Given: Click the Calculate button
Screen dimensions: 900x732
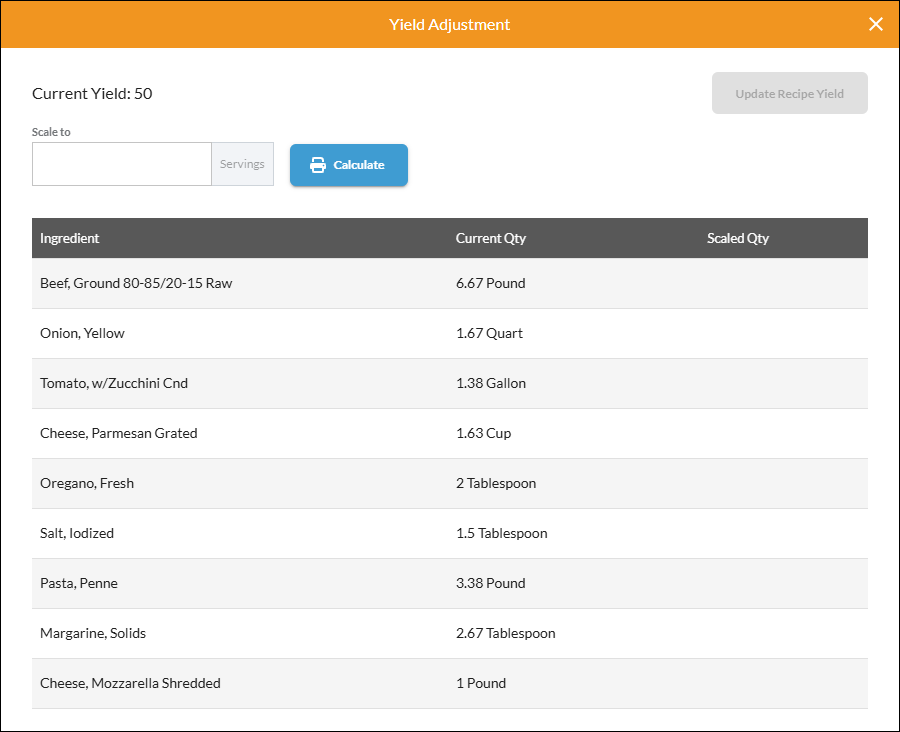Looking at the screenshot, I should [x=348, y=164].
